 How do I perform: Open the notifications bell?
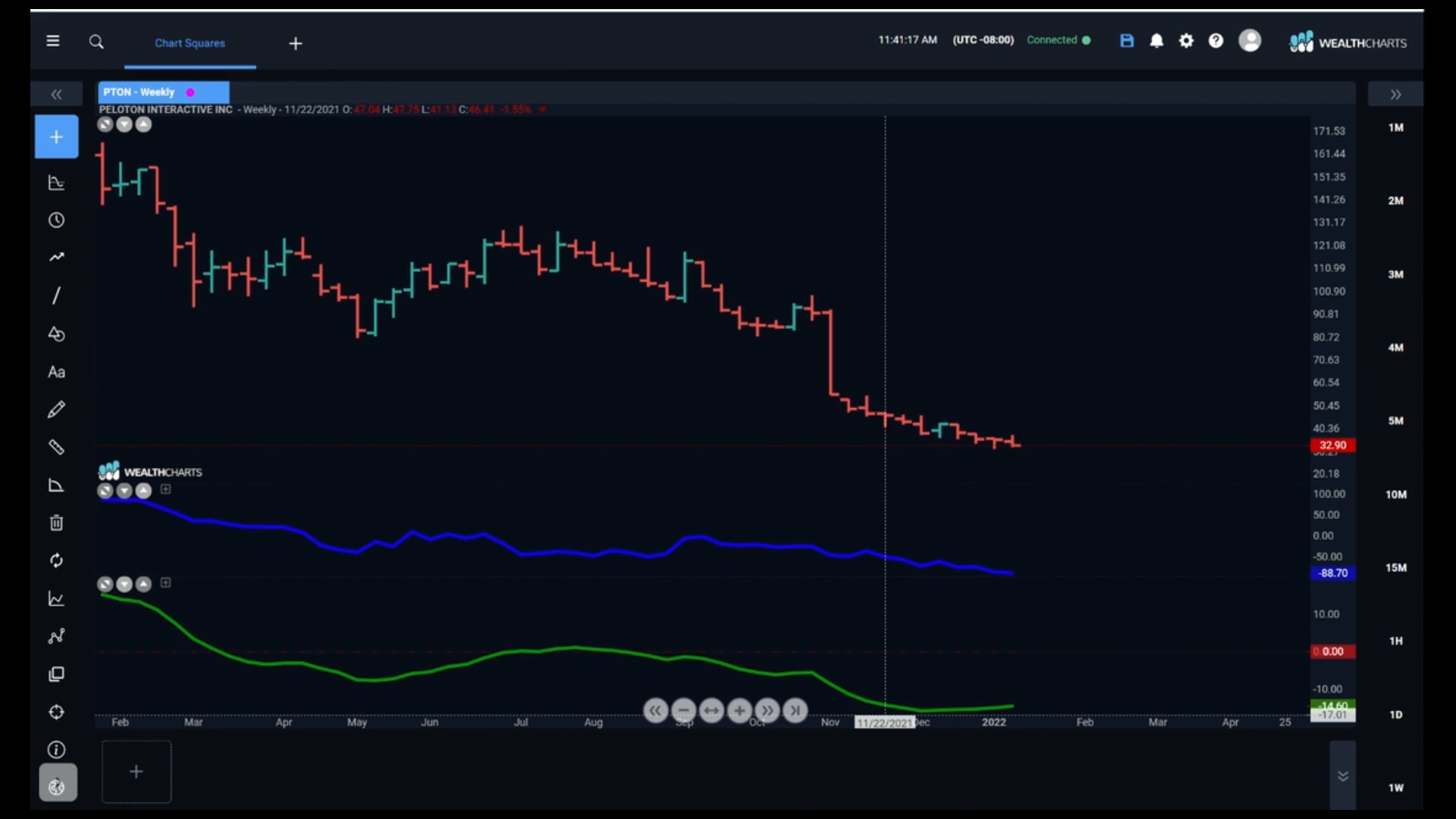tap(1156, 41)
